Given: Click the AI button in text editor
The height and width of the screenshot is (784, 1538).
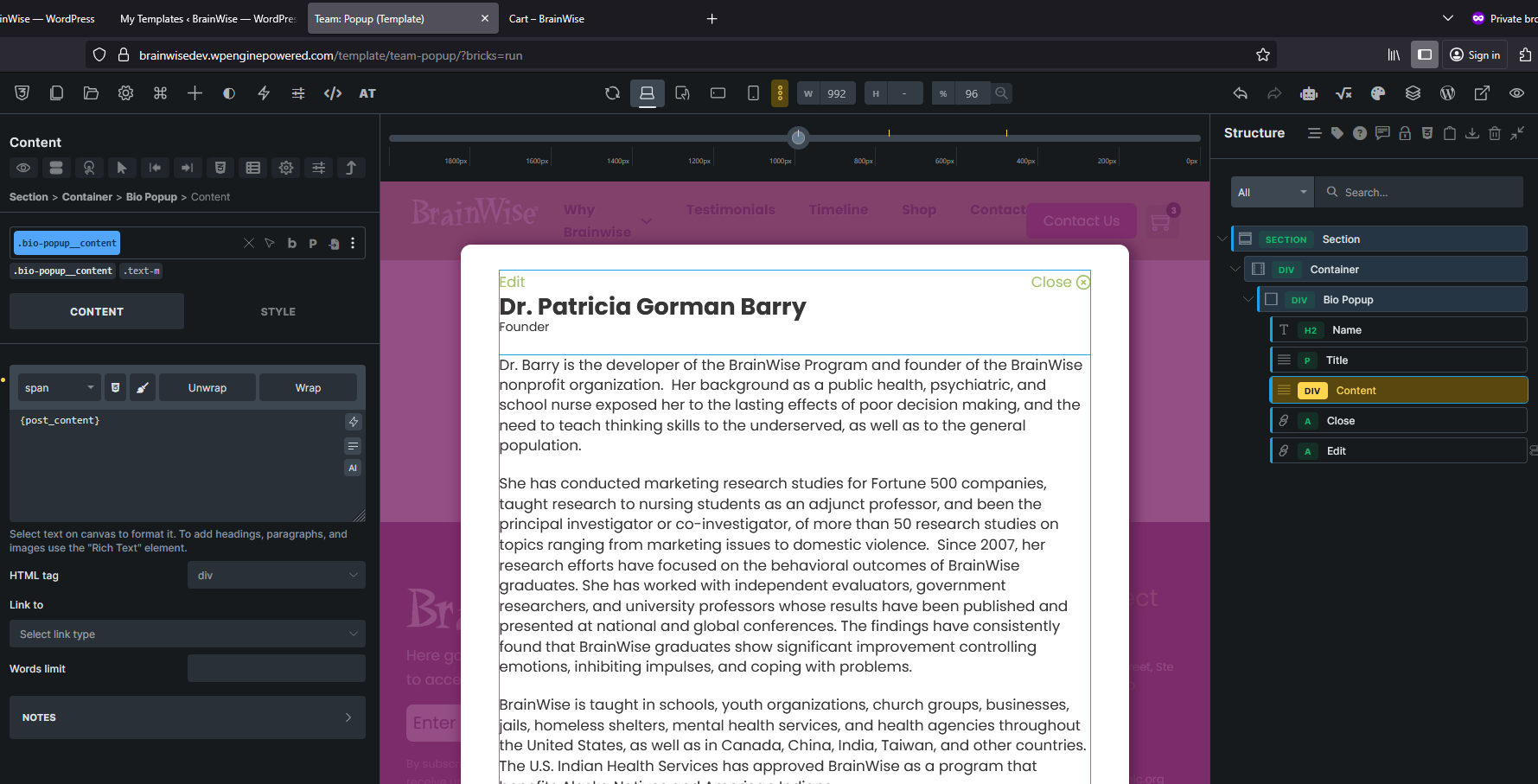Looking at the screenshot, I should click(x=353, y=468).
